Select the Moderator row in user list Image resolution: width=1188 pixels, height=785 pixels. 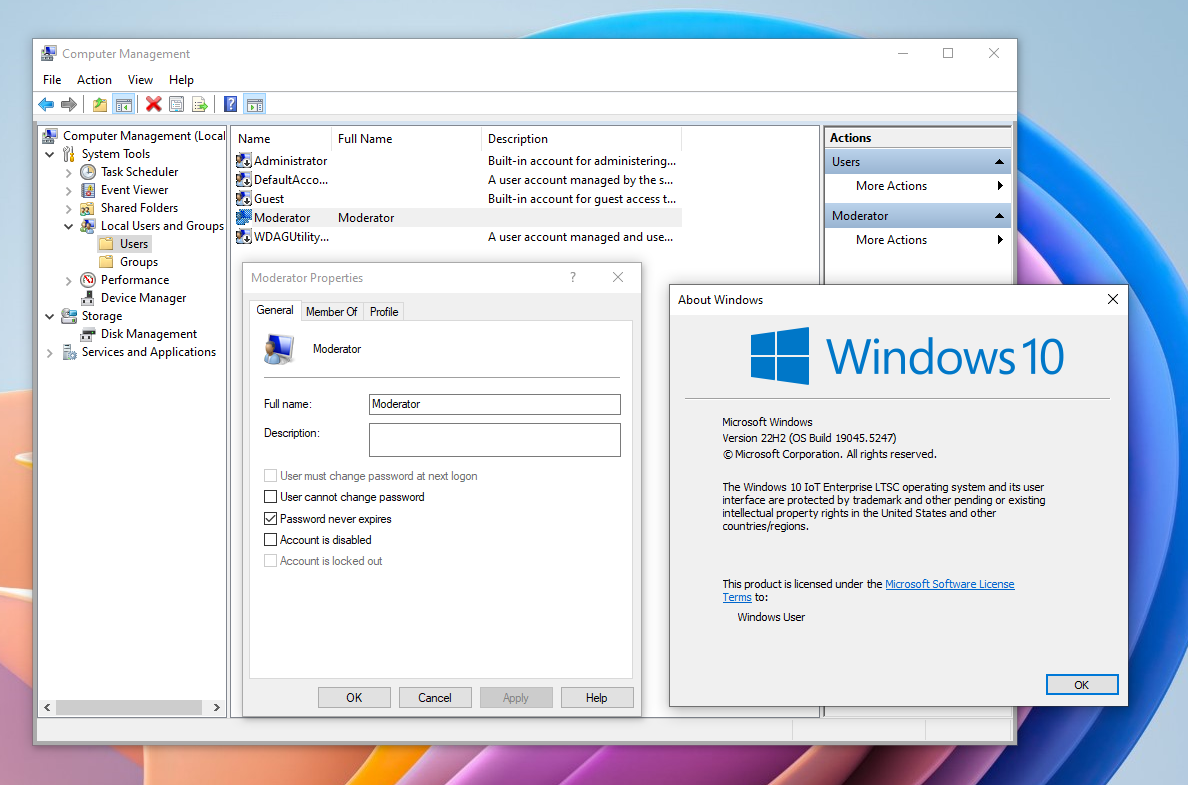click(x=458, y=217)
